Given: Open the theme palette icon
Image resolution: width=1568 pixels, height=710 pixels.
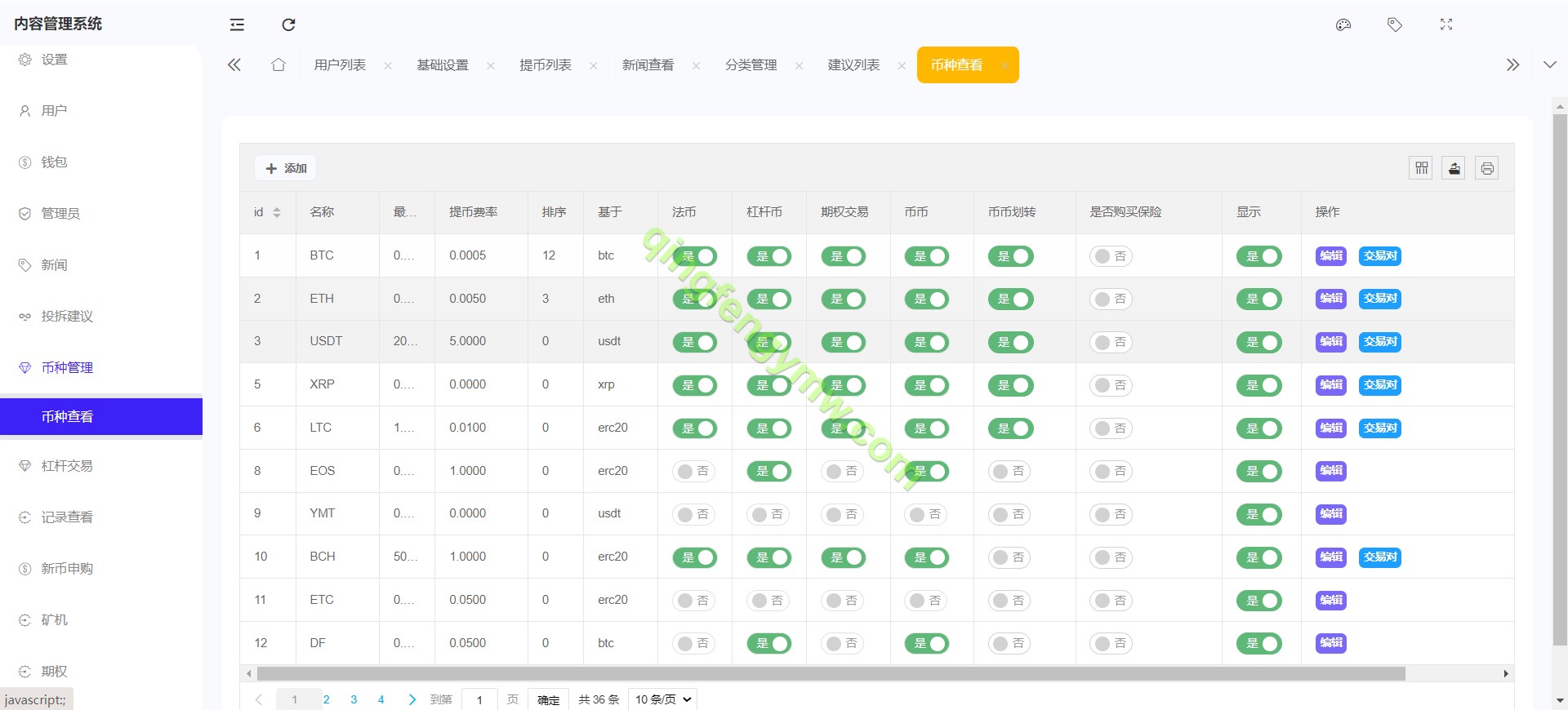Looking at the screenshot, I should click(x=1343, y=24).
